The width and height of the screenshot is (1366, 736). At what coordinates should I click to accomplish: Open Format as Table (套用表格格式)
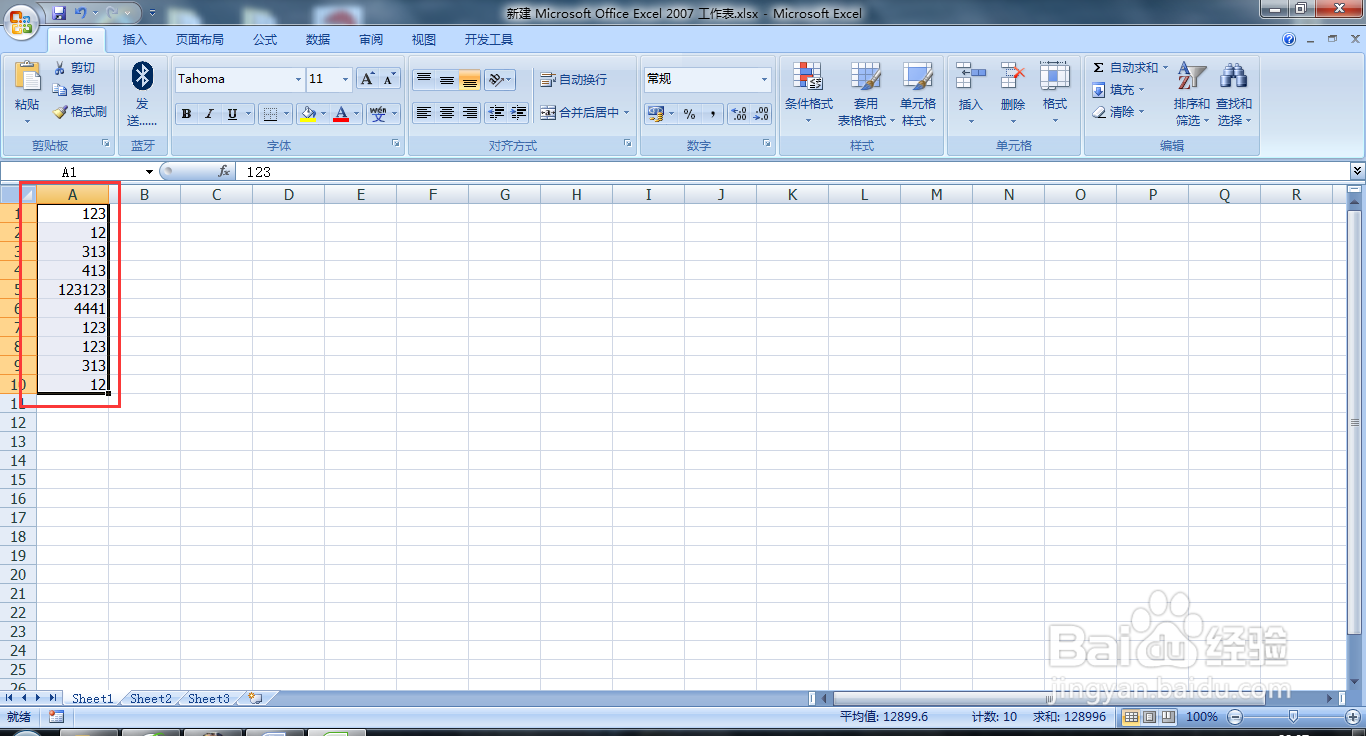(x=865, y=94)
